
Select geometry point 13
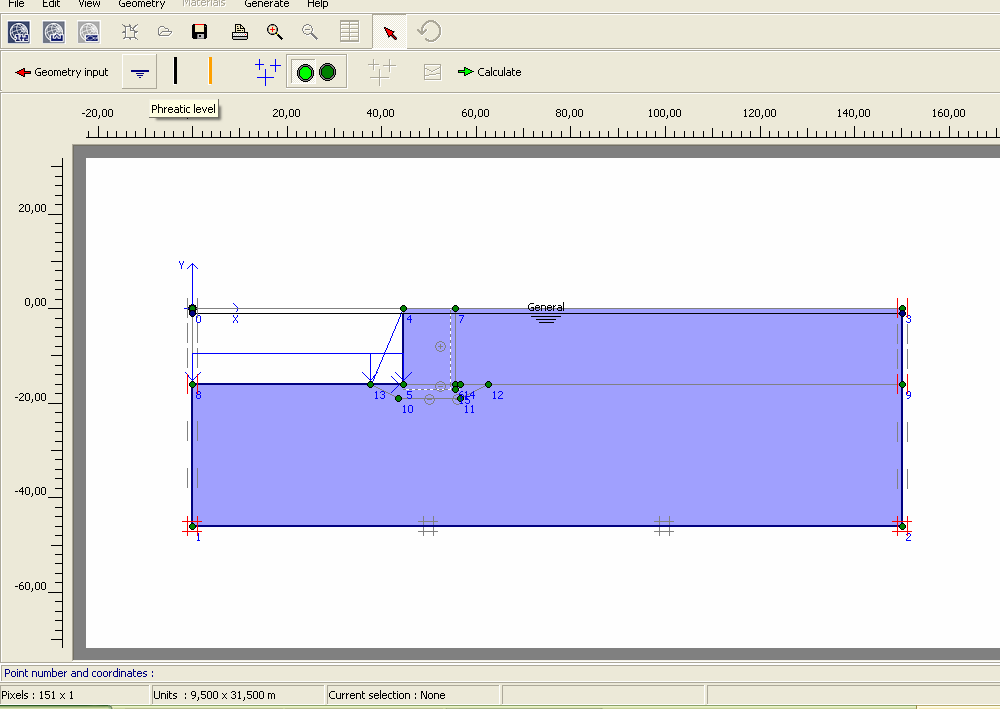point(371,384)
